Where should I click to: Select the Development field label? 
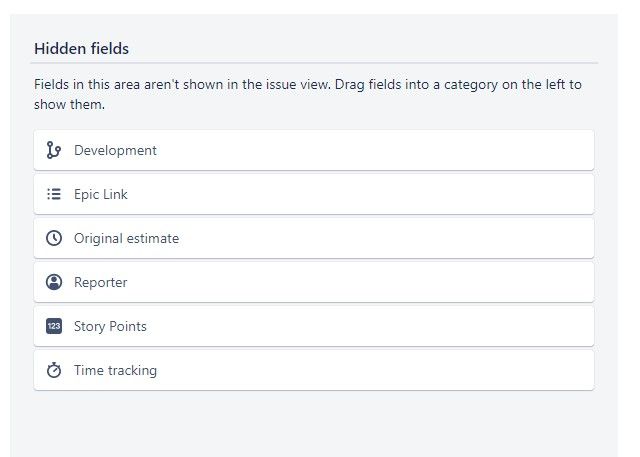[115, 151]
